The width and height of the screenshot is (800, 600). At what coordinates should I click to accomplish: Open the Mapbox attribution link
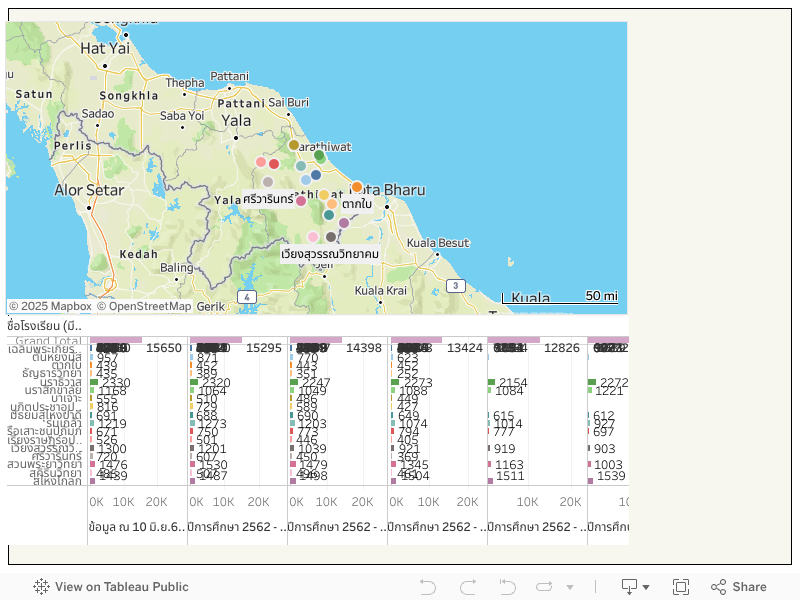50,307
